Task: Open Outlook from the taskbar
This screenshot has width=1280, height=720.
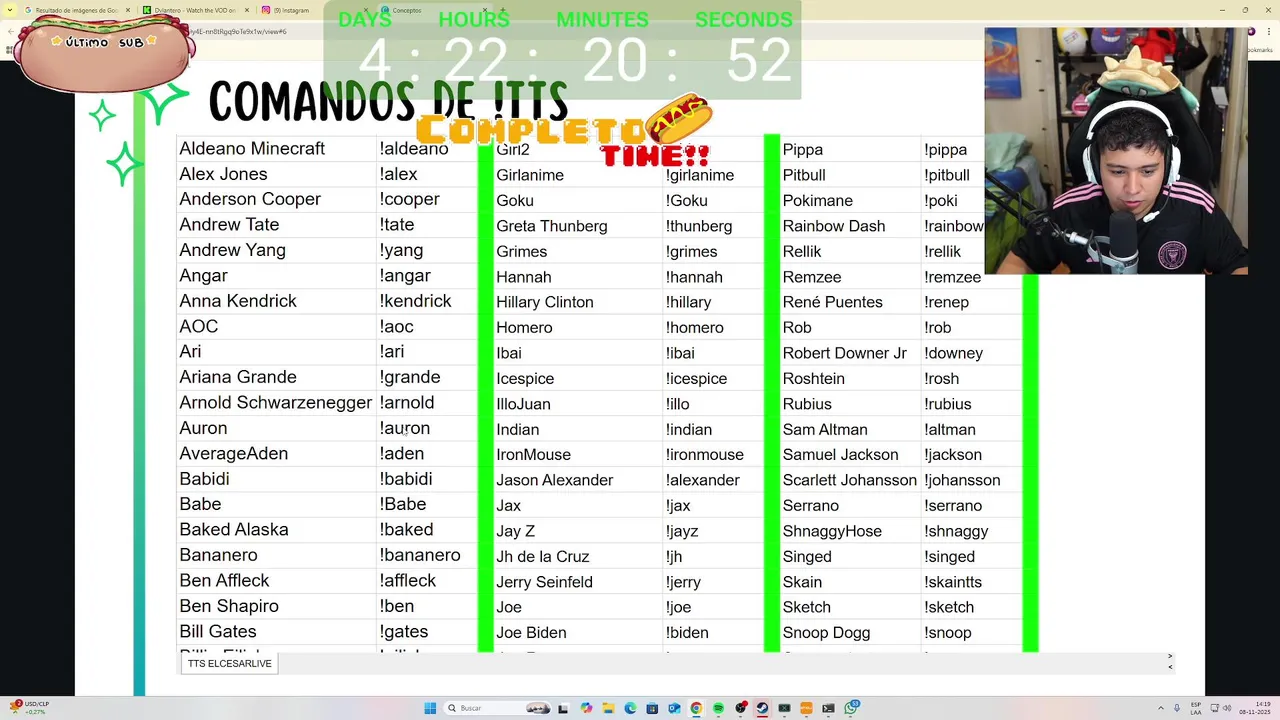Action: (674, 708)
